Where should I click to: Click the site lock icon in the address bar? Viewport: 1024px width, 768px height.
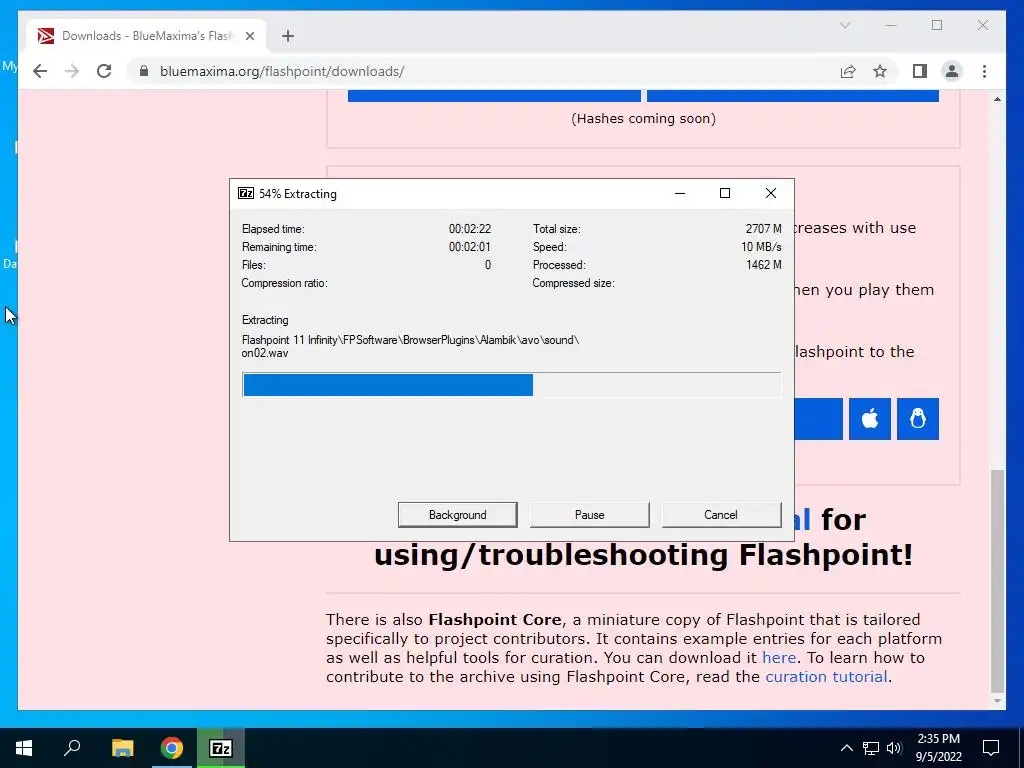click(x=144, y=71)
